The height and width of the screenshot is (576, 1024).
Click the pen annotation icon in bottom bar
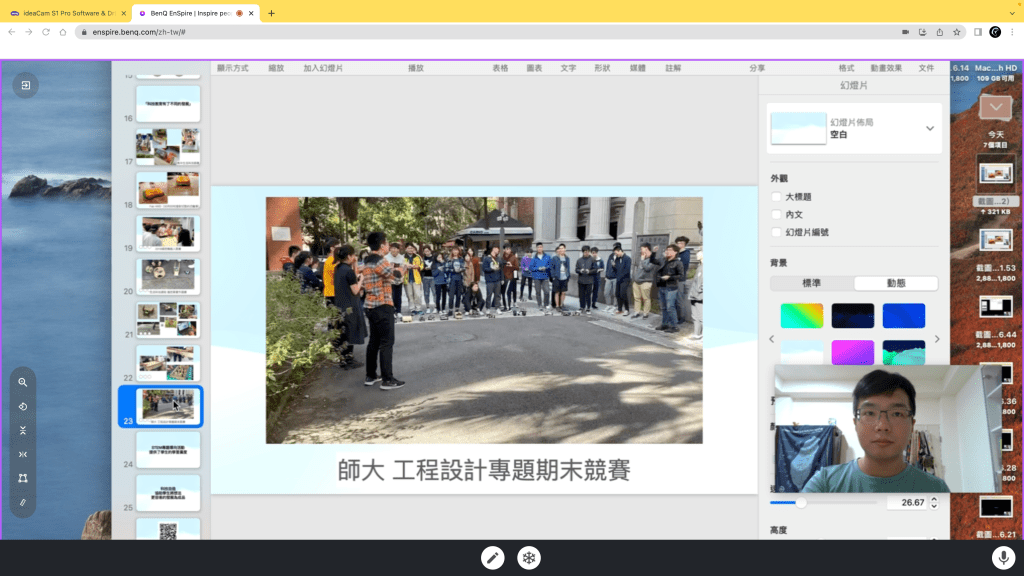(492, 558)
